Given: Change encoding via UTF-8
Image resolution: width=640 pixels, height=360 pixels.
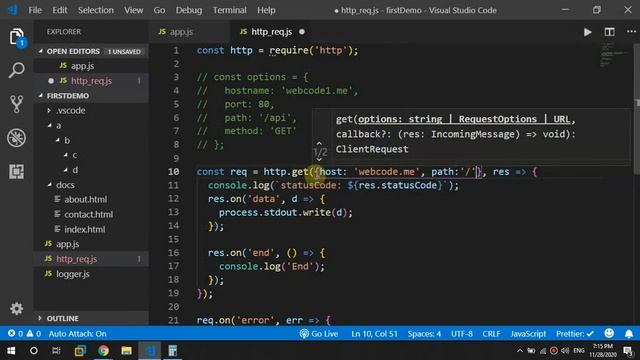Looking at the screenshot, I should click(462, 334).
